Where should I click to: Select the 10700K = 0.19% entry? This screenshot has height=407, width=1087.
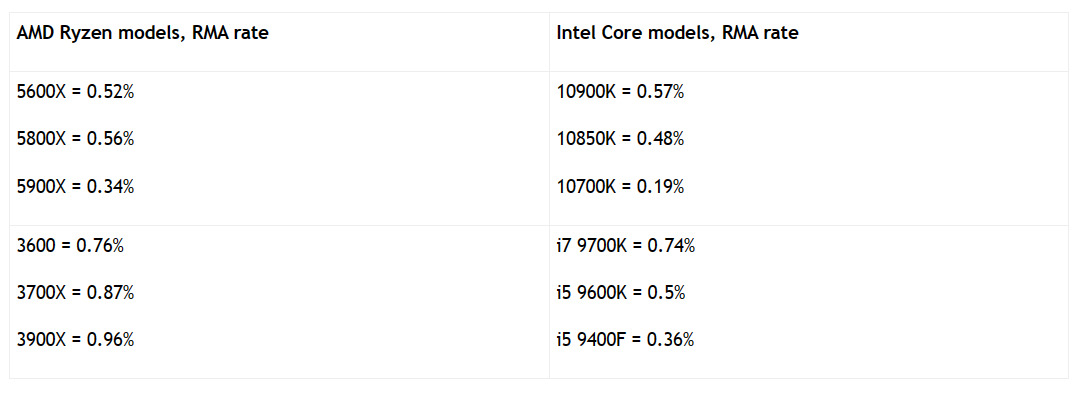tap(620, 187)
